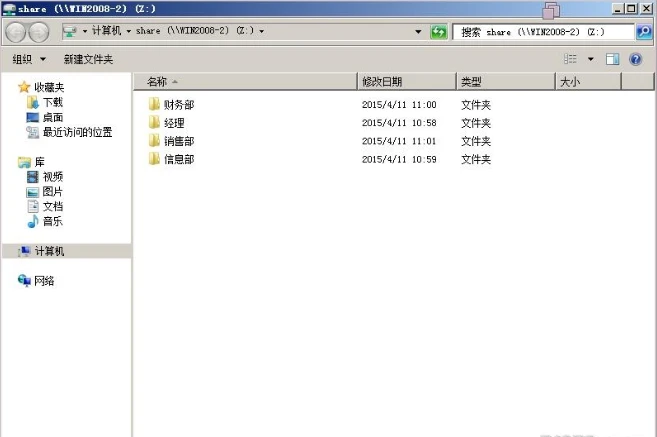Toggle the preview pane button
Viewport: 657px width, 437px height.
click(612, 59)
